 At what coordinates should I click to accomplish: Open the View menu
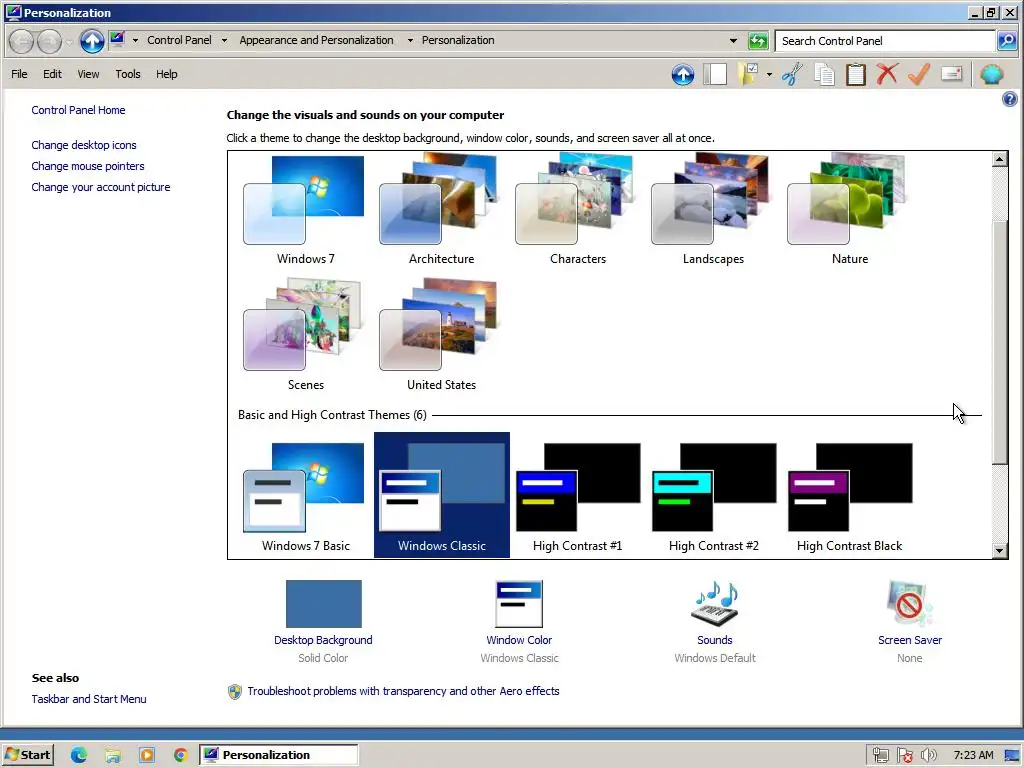pyautogui.click(x=88, y=74)
